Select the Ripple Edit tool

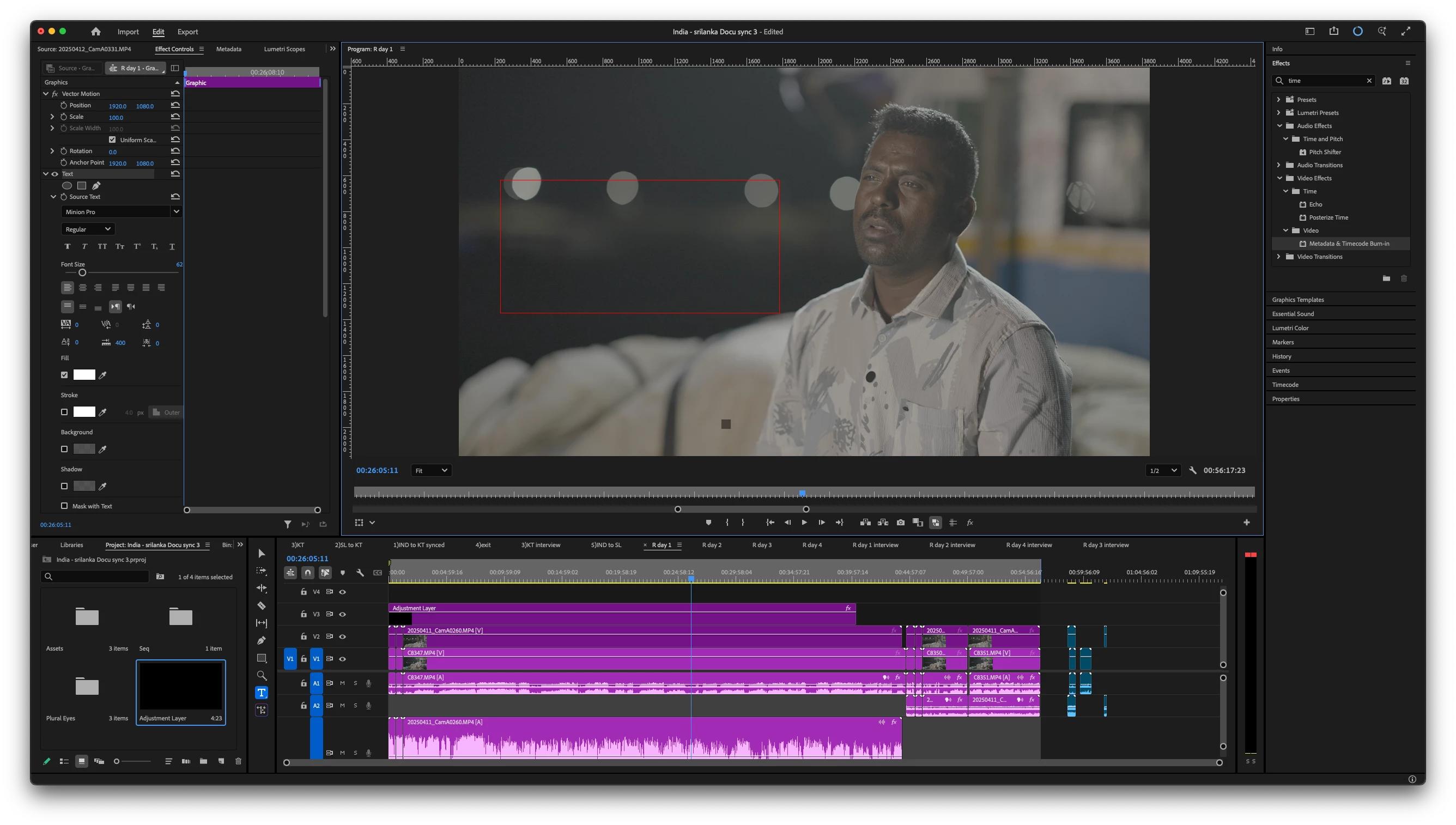[x=261, y=588]
